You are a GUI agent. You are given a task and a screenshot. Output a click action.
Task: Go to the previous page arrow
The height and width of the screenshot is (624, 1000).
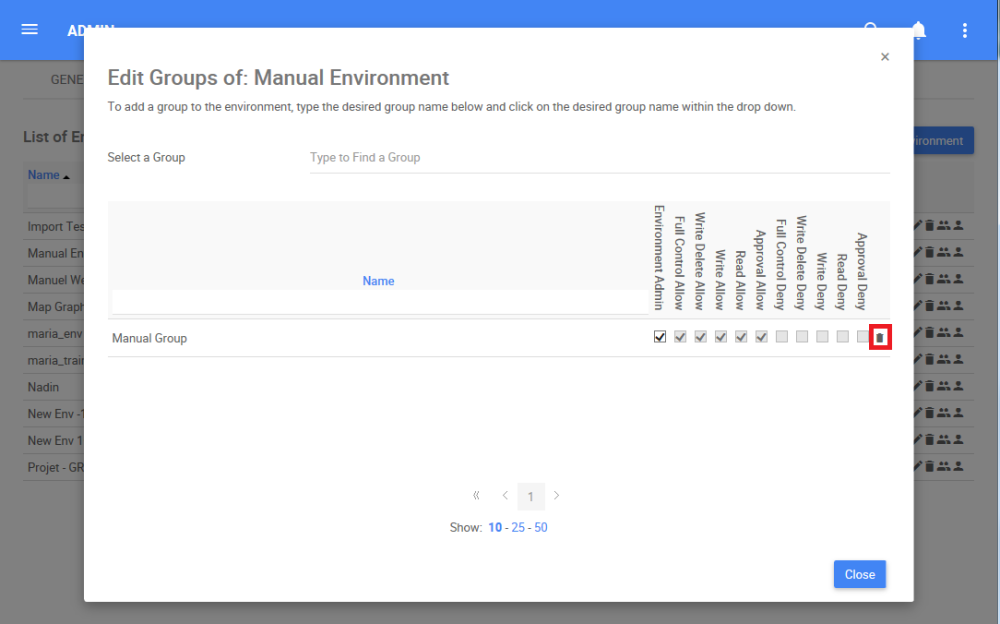505,495
